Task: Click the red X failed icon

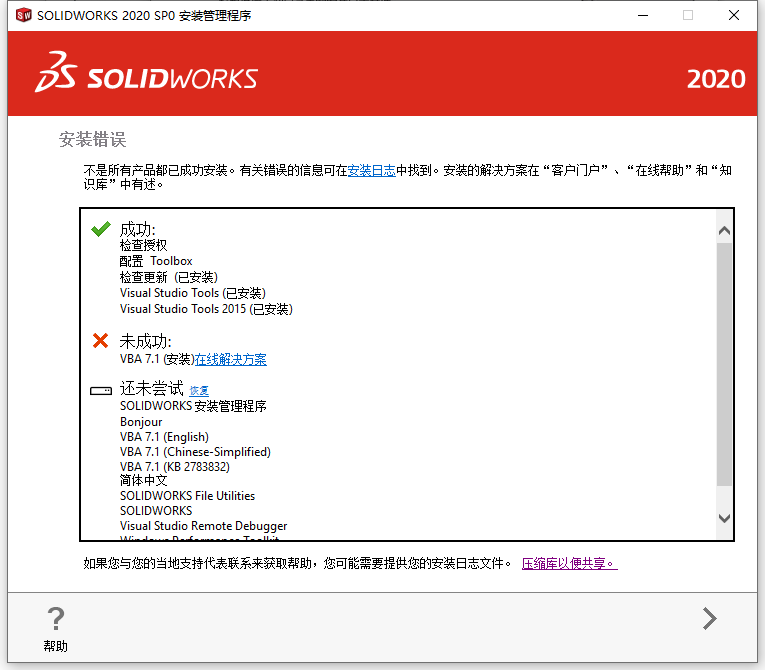Action: click(x=100, y=341)
